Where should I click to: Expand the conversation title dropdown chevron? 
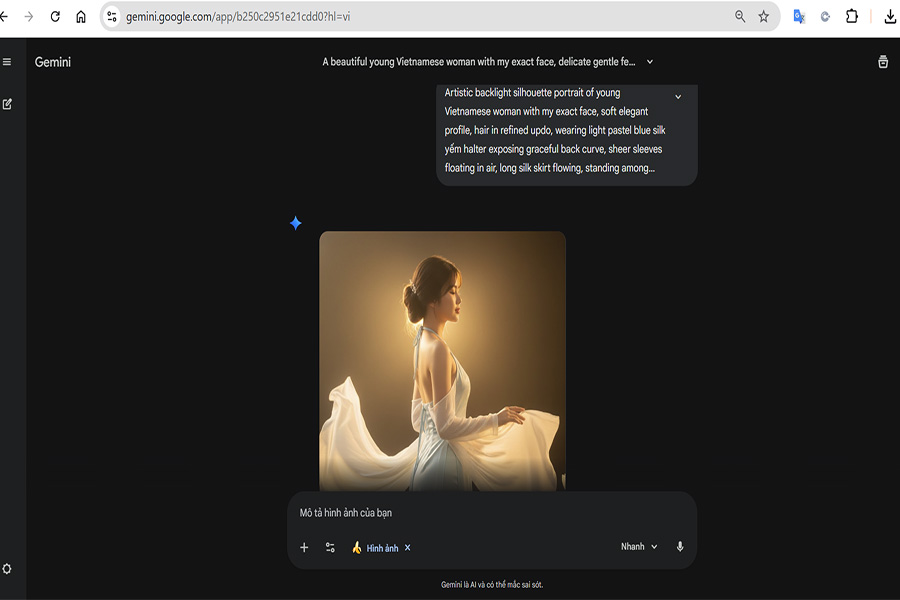tap(650, 62)
